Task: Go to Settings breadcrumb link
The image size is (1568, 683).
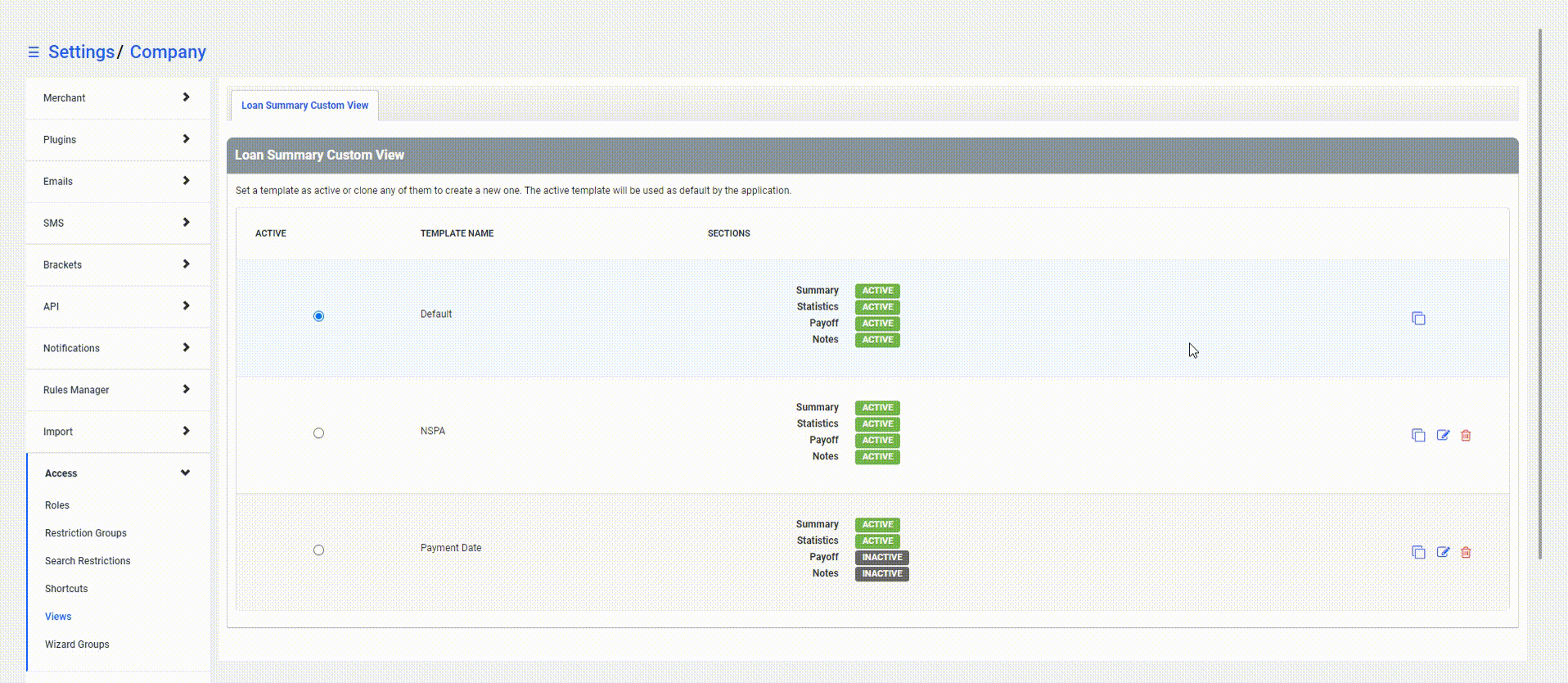Action: (81, 52)
